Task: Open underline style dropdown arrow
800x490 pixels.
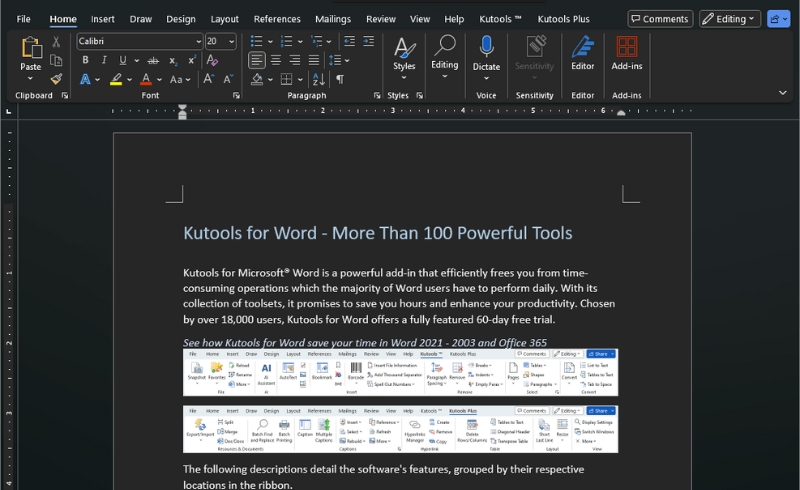Action: click(x=137, y=60)
